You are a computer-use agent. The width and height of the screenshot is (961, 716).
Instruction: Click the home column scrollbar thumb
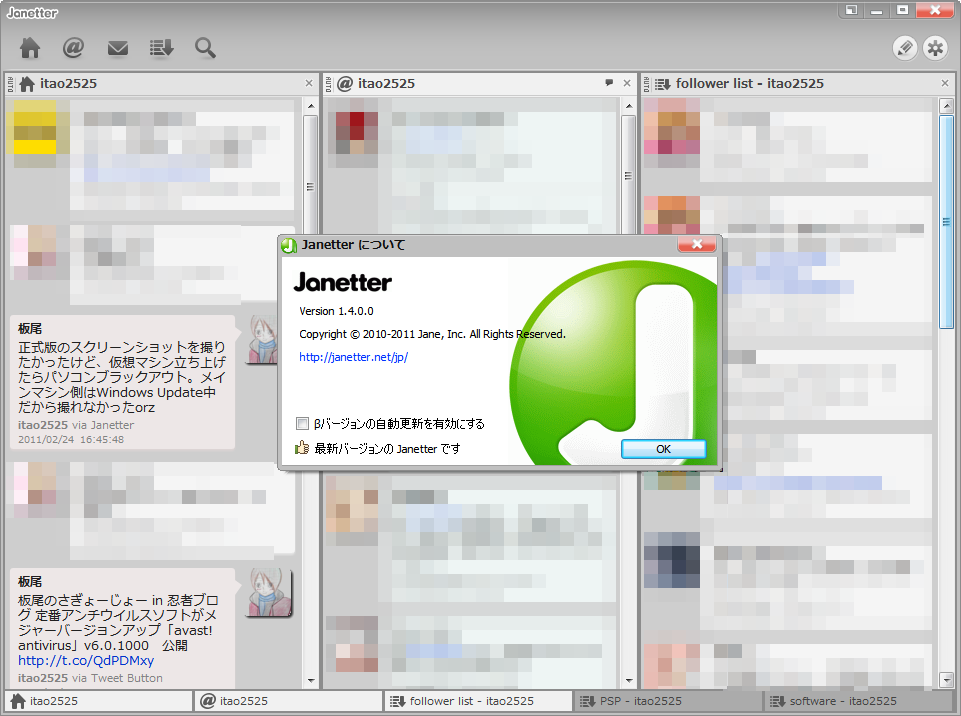tap(311, 175)
